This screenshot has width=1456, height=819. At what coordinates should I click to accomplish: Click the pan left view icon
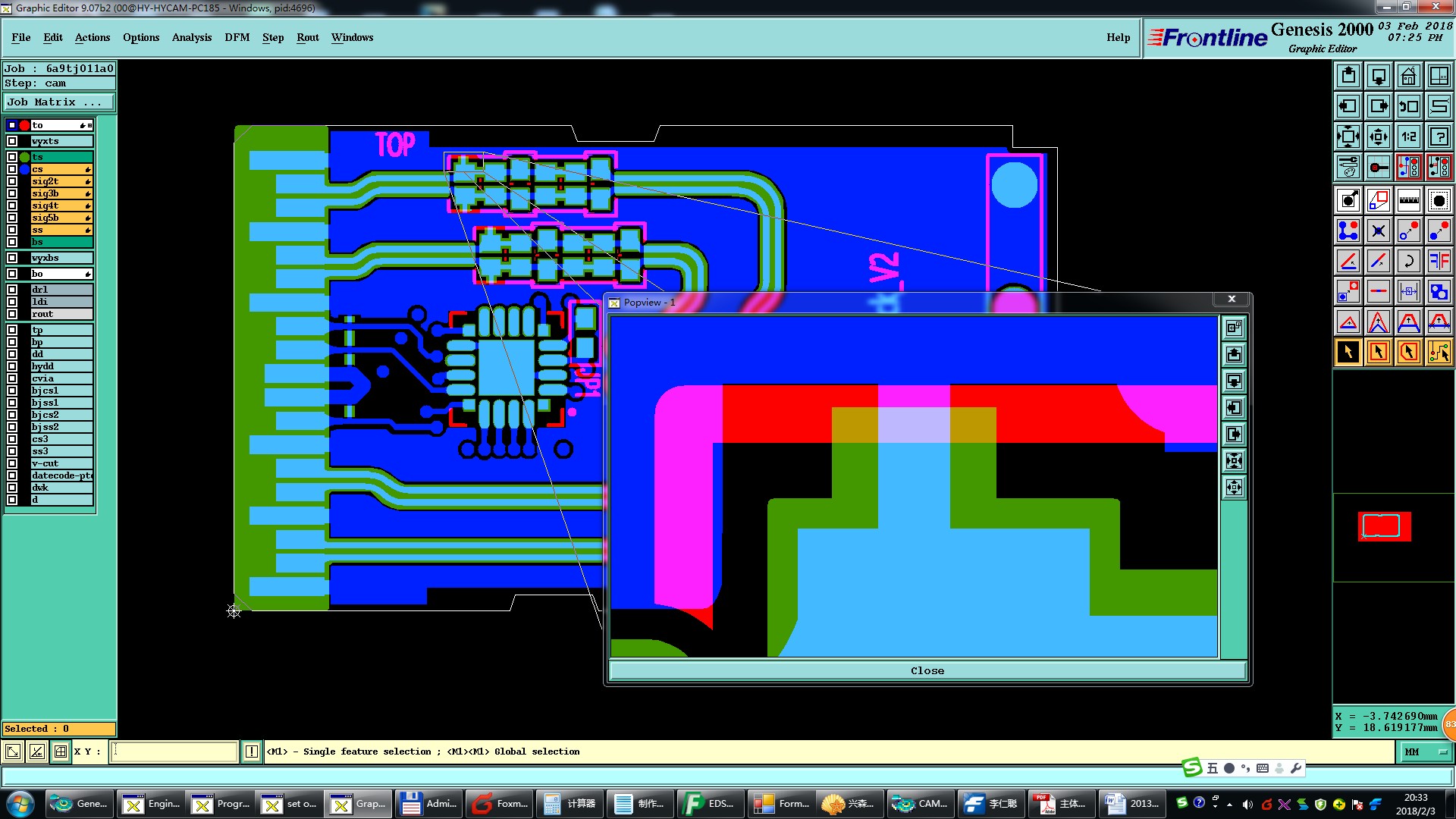pyautogui.click(x=1348, y=106)
